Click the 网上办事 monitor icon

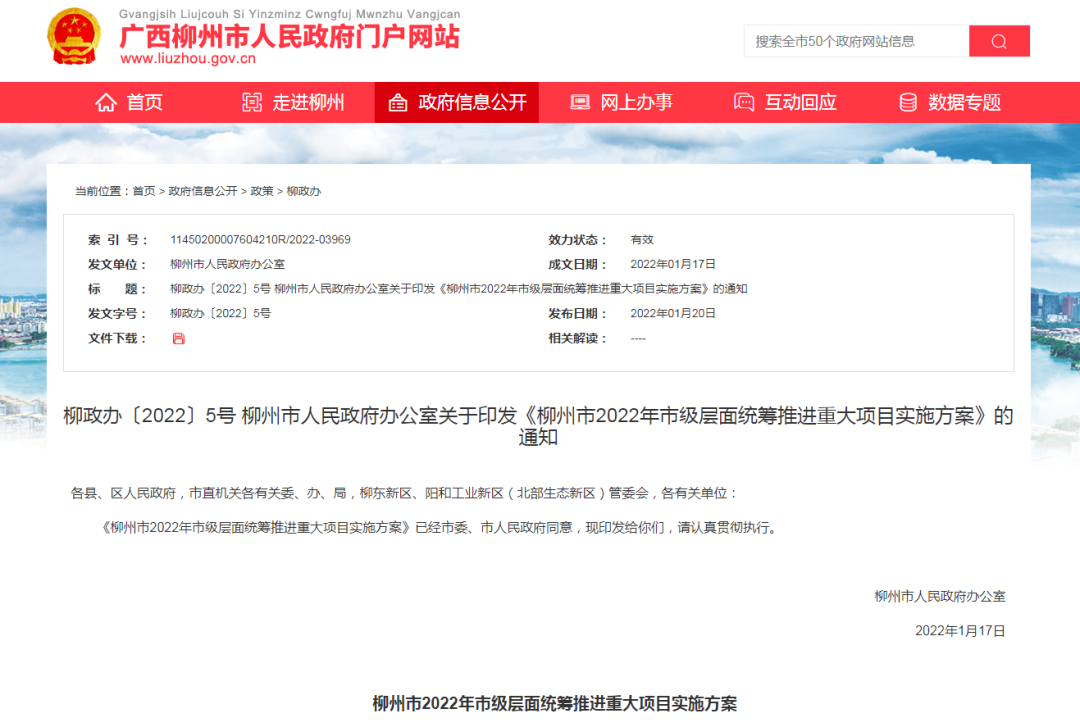[579, 102]
